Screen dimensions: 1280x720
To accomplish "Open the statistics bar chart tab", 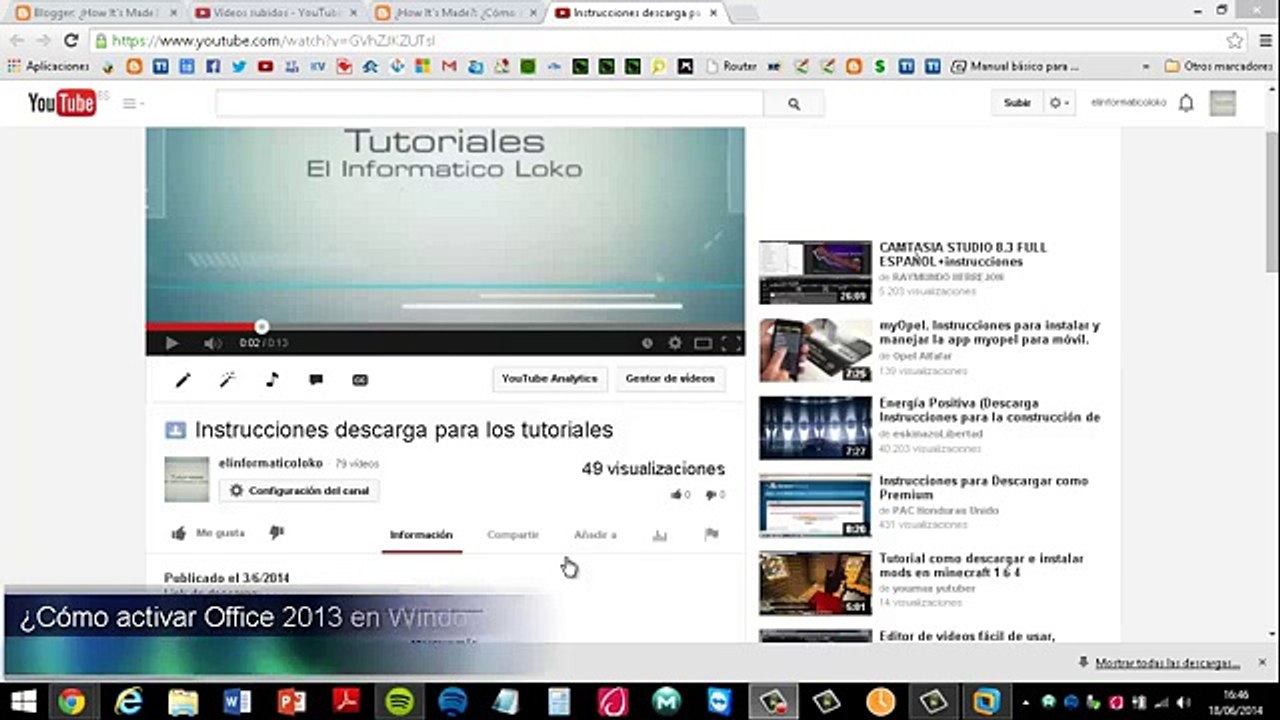I will click(660, 535).
